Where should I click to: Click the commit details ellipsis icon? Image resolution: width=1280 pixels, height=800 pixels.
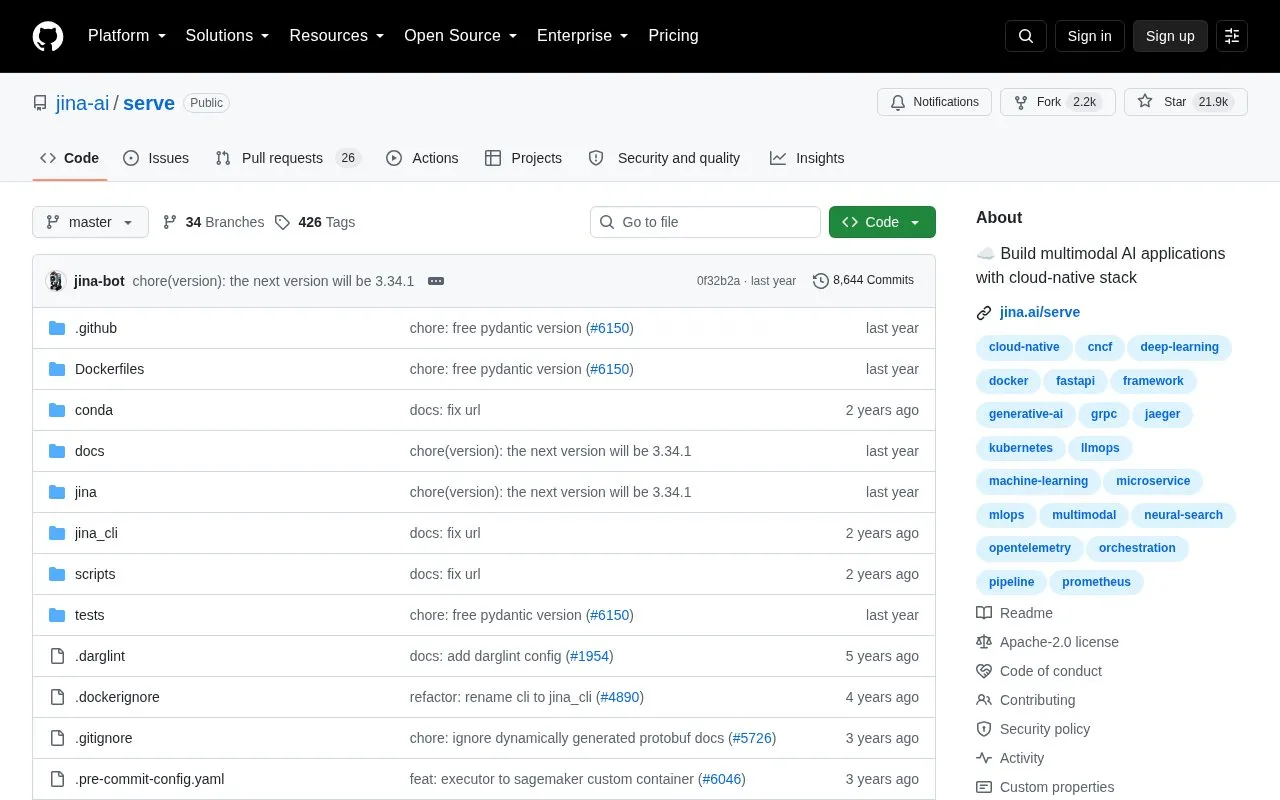[x=436, y=281]
